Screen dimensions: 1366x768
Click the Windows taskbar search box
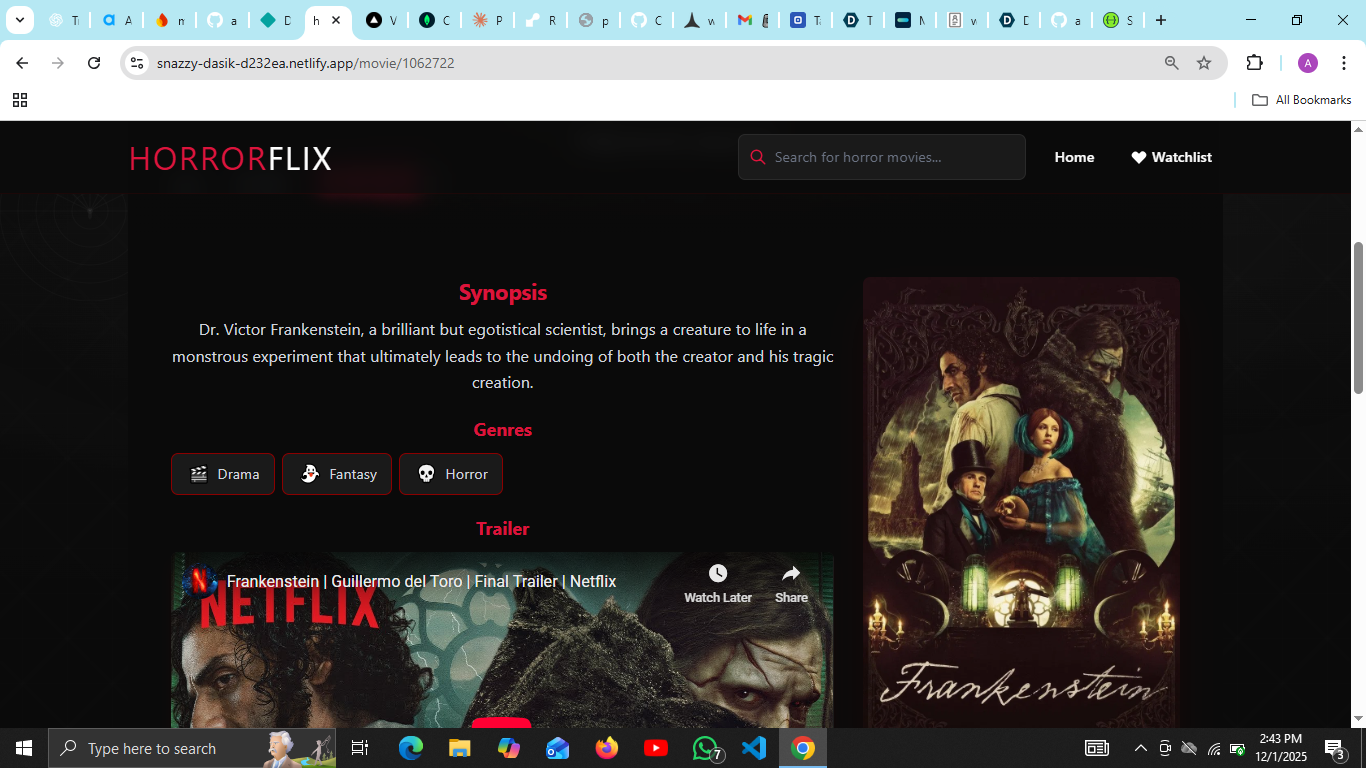pyautogui.click(x=192, y=748)
